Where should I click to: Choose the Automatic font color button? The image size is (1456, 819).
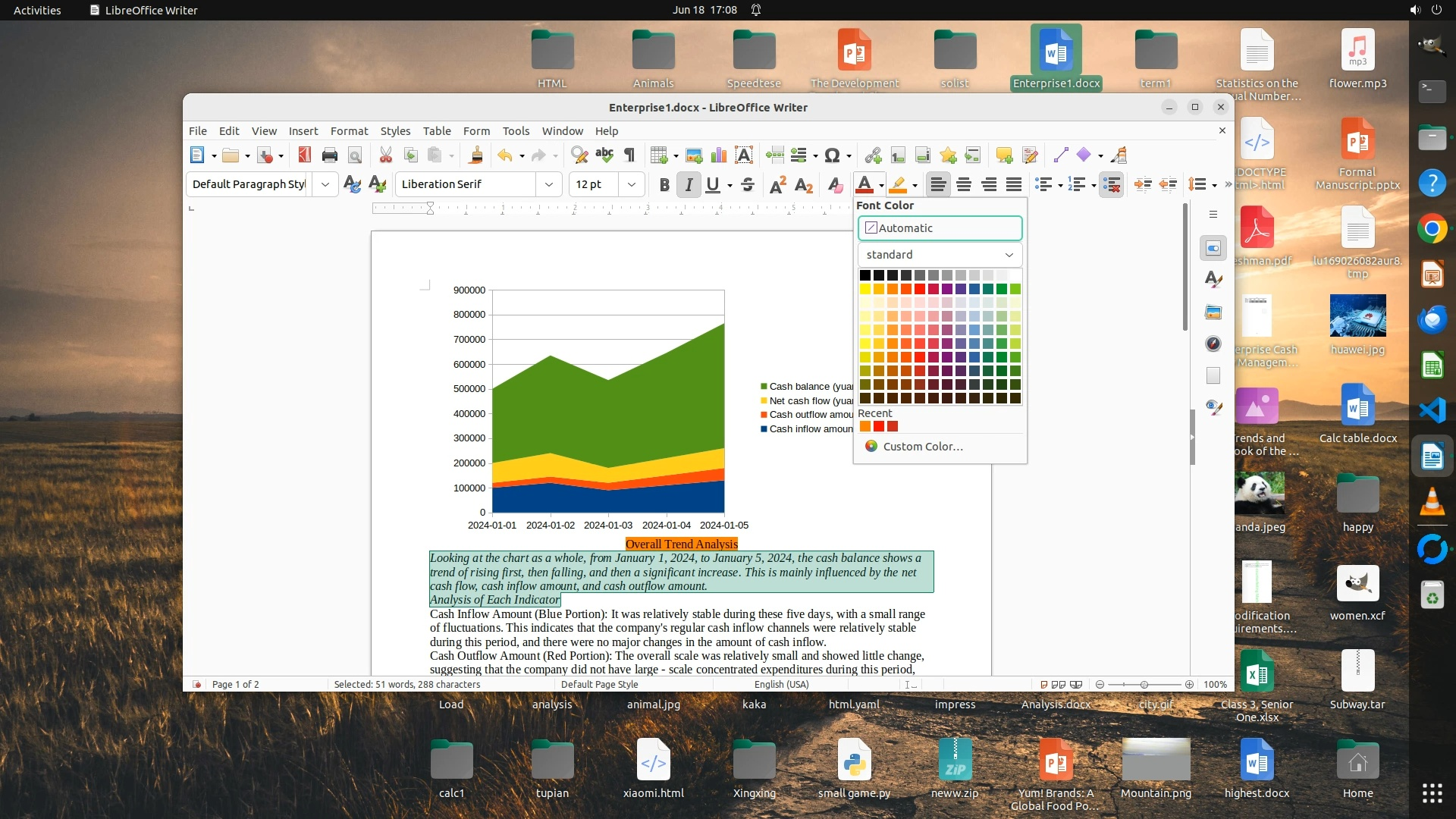tap(940, 228)
